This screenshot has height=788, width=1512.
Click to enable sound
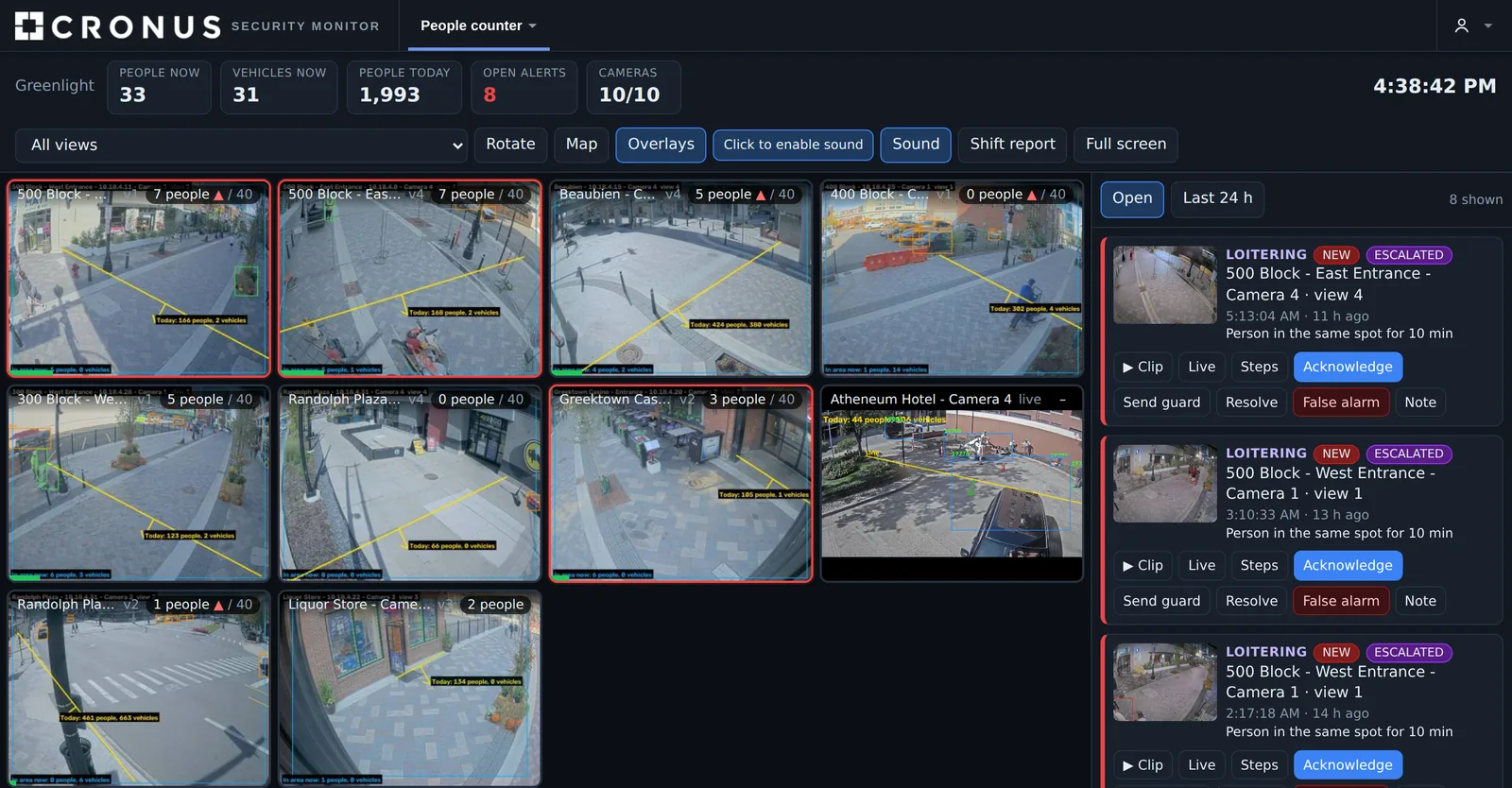click(x=793, y=145)
